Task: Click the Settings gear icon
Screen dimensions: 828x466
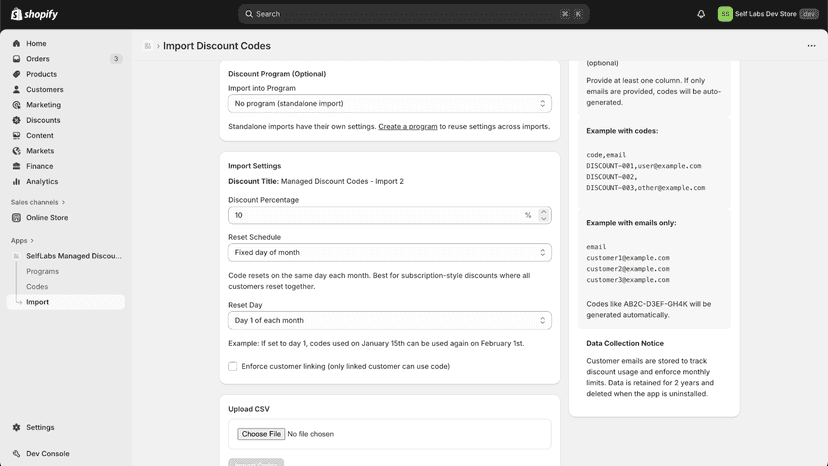Action: (x=16, y=427)
